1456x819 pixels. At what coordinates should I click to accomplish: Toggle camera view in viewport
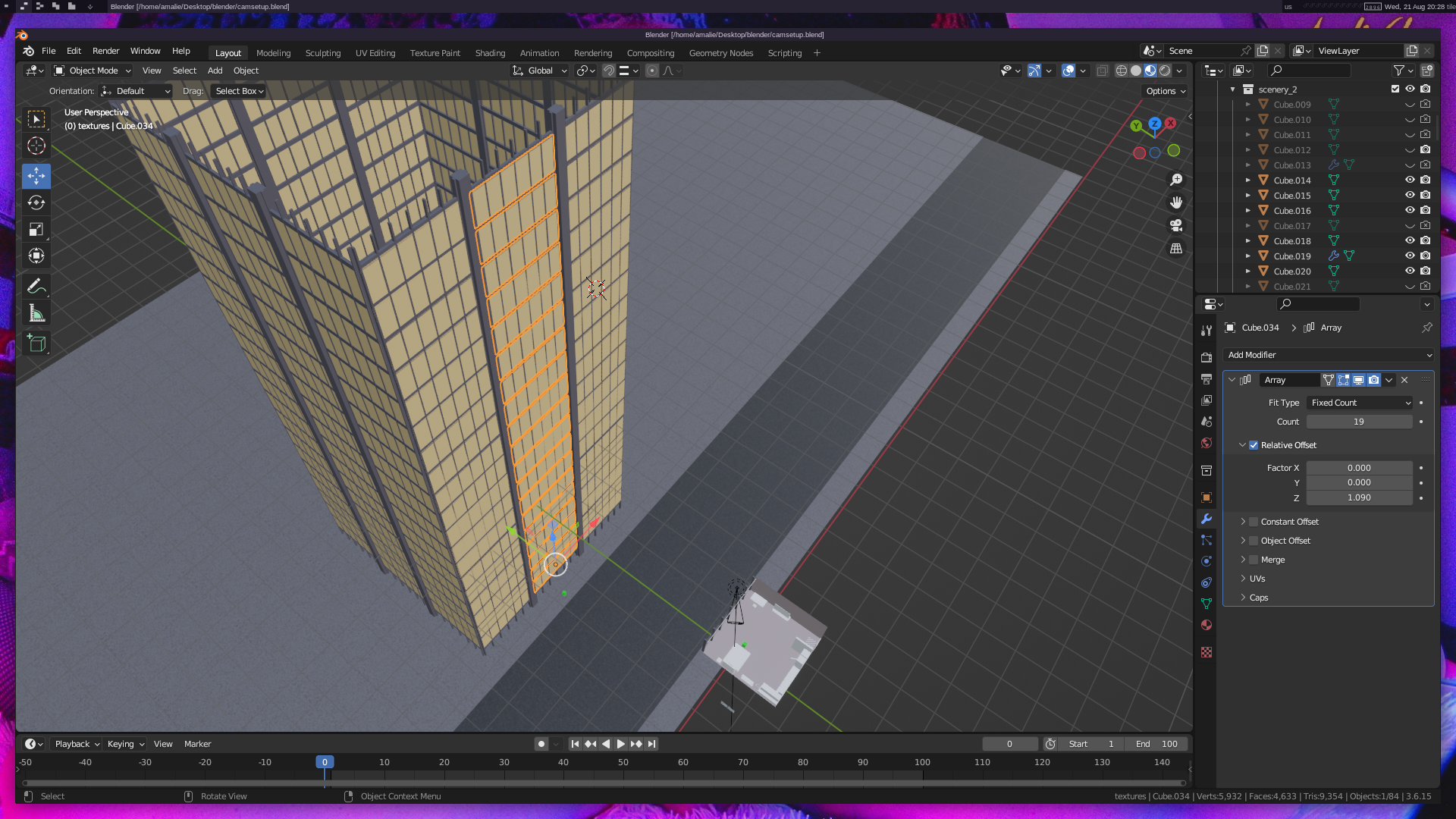click(x=1176, y=225)
